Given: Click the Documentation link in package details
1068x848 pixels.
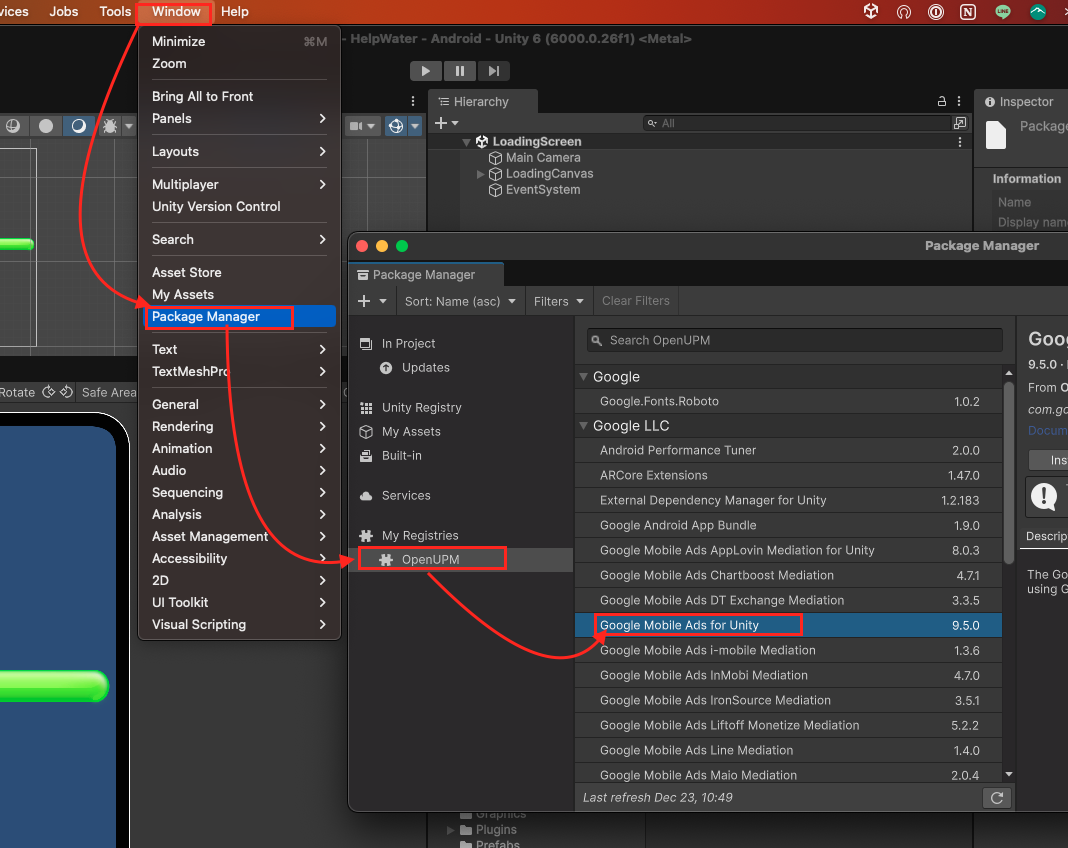Looking at the screenshot, I should (1048, 430).
